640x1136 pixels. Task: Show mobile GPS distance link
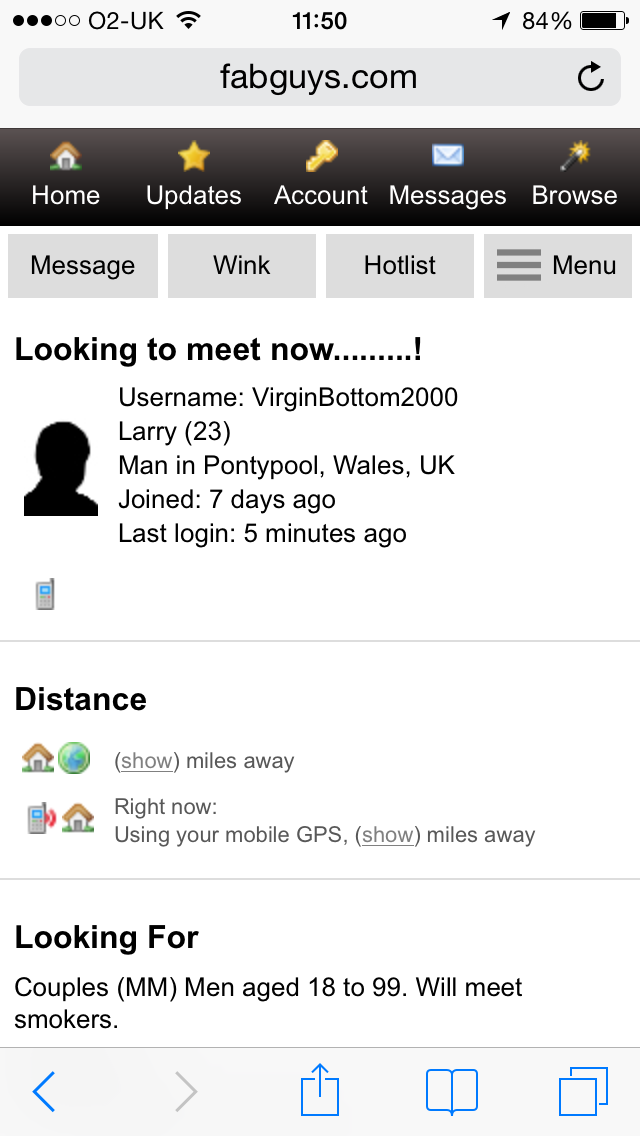(x=388, y=835)
